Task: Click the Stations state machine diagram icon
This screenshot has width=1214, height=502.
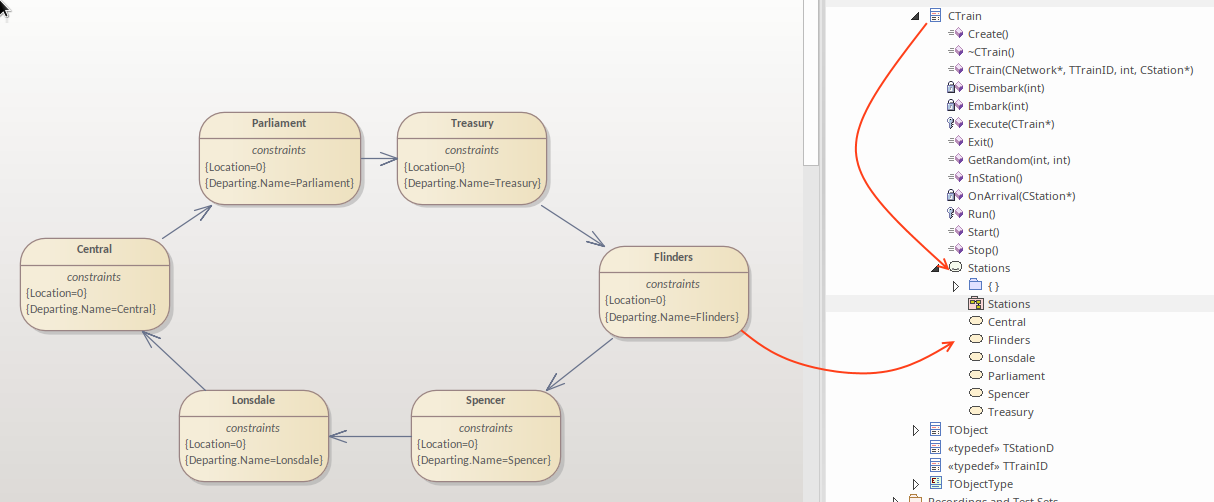Action: [975, 304]
